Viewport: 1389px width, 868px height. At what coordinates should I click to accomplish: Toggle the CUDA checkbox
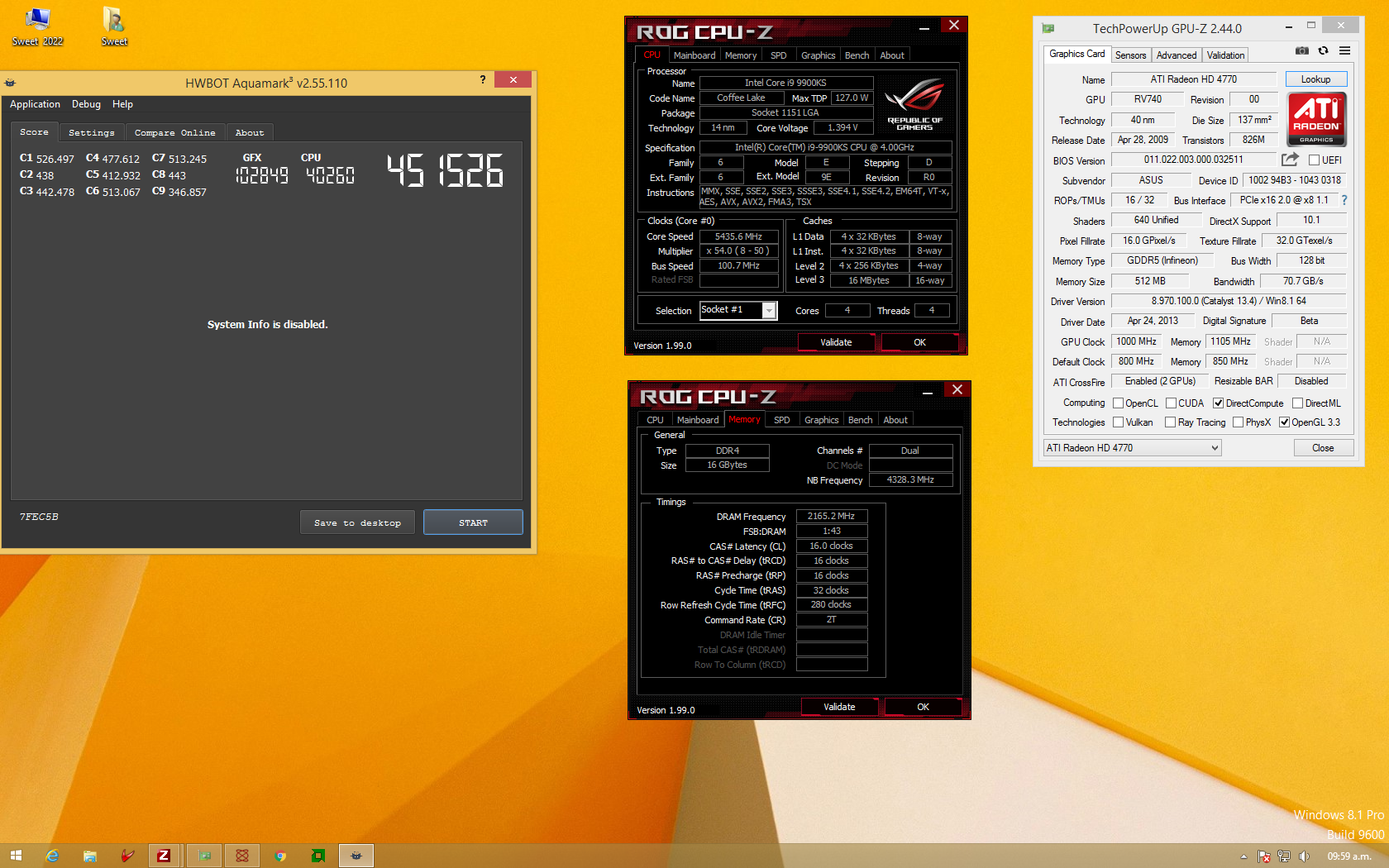click(1171, 403)
